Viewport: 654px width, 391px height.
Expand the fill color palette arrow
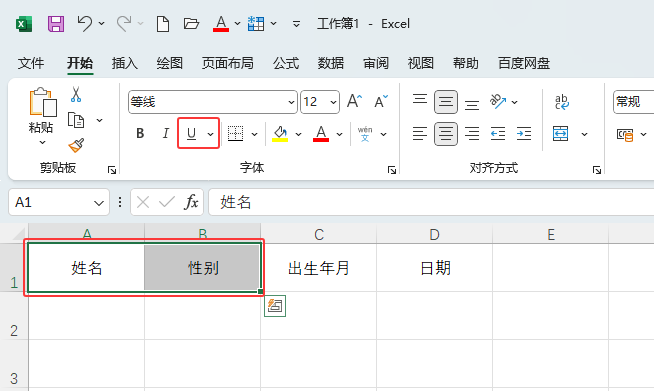click(x=299, y=134)
